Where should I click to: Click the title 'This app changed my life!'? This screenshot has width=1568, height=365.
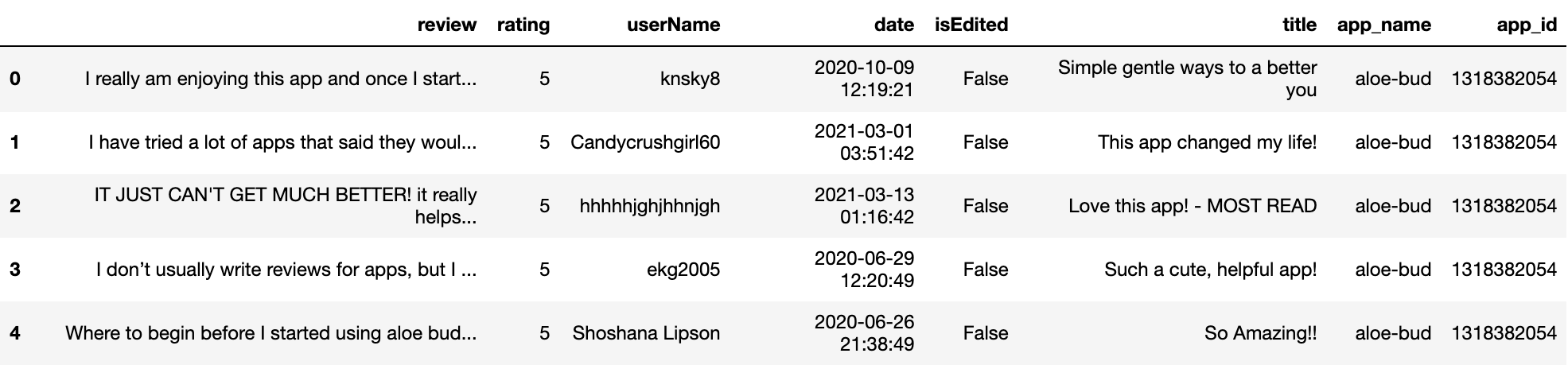point(1207,142)
